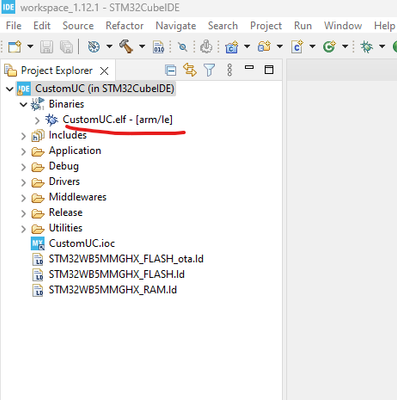
Task: Click the New source folder icon
Action: pos(264,47)
